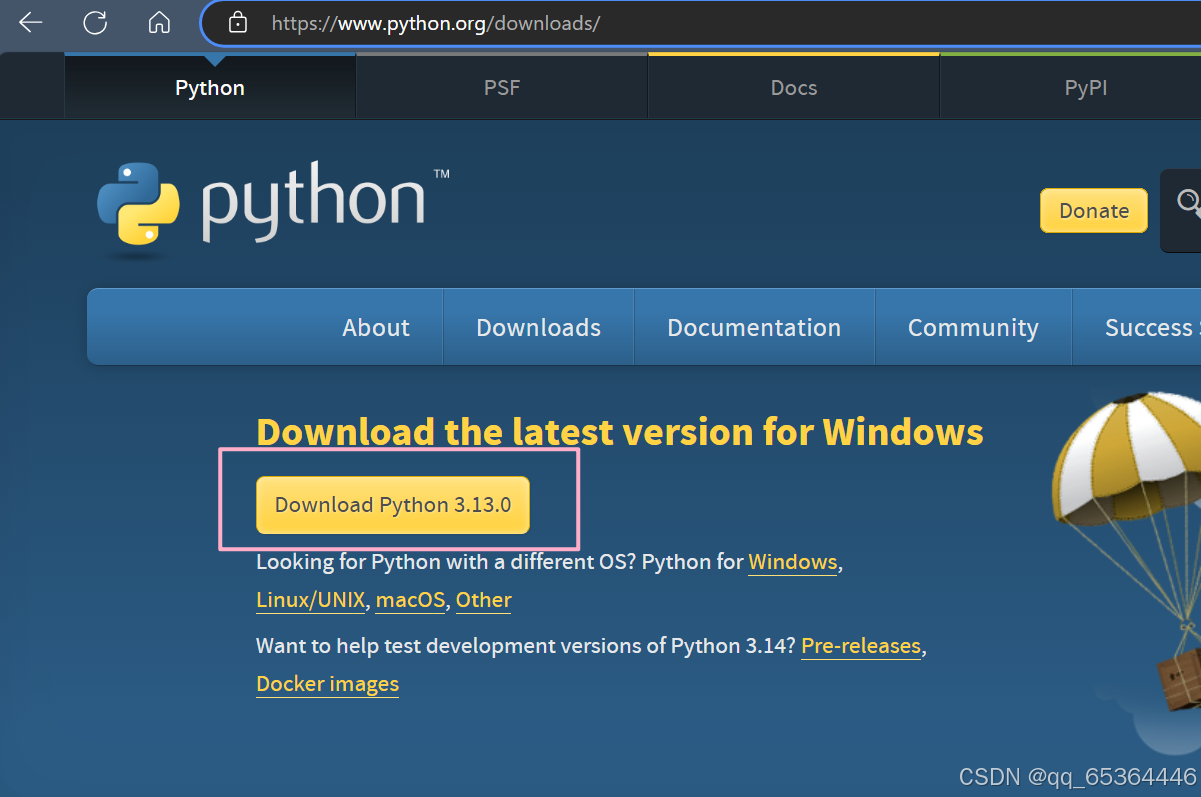Open the search magnifier icon beside Donate
Image resolution: width=1201 pixels, height=797 pixels.
1188,203
